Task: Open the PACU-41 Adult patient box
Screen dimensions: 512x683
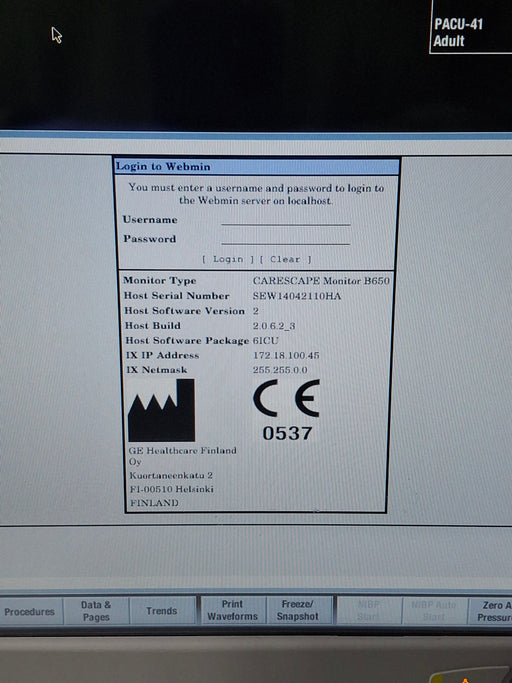Action: (471, 26)
